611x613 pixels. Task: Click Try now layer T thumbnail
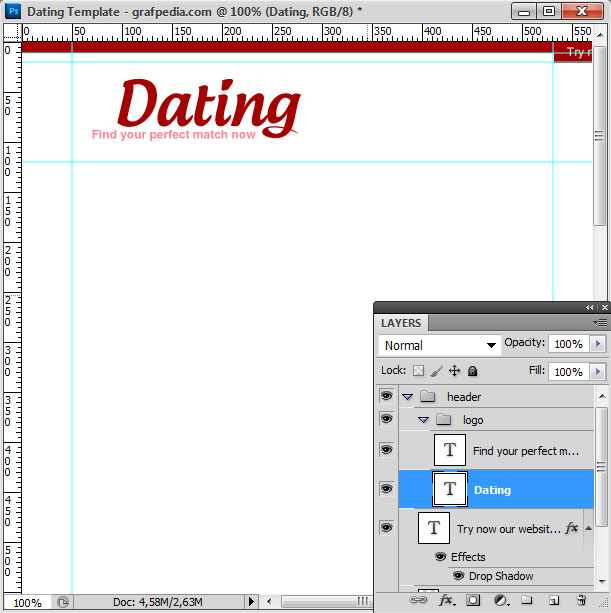[434, 528]
